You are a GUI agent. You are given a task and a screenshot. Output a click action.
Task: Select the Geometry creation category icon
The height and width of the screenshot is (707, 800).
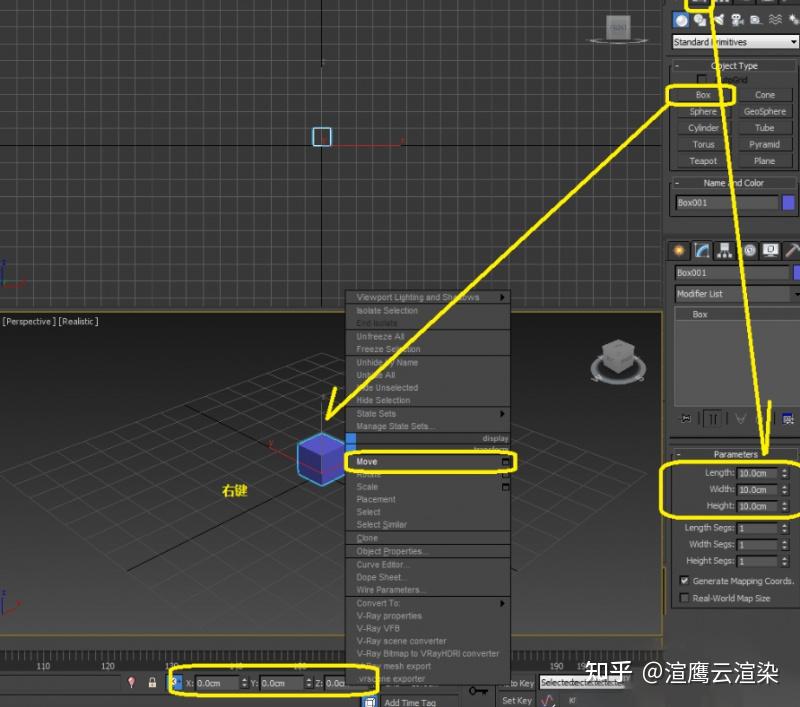(x=682, y=19)
